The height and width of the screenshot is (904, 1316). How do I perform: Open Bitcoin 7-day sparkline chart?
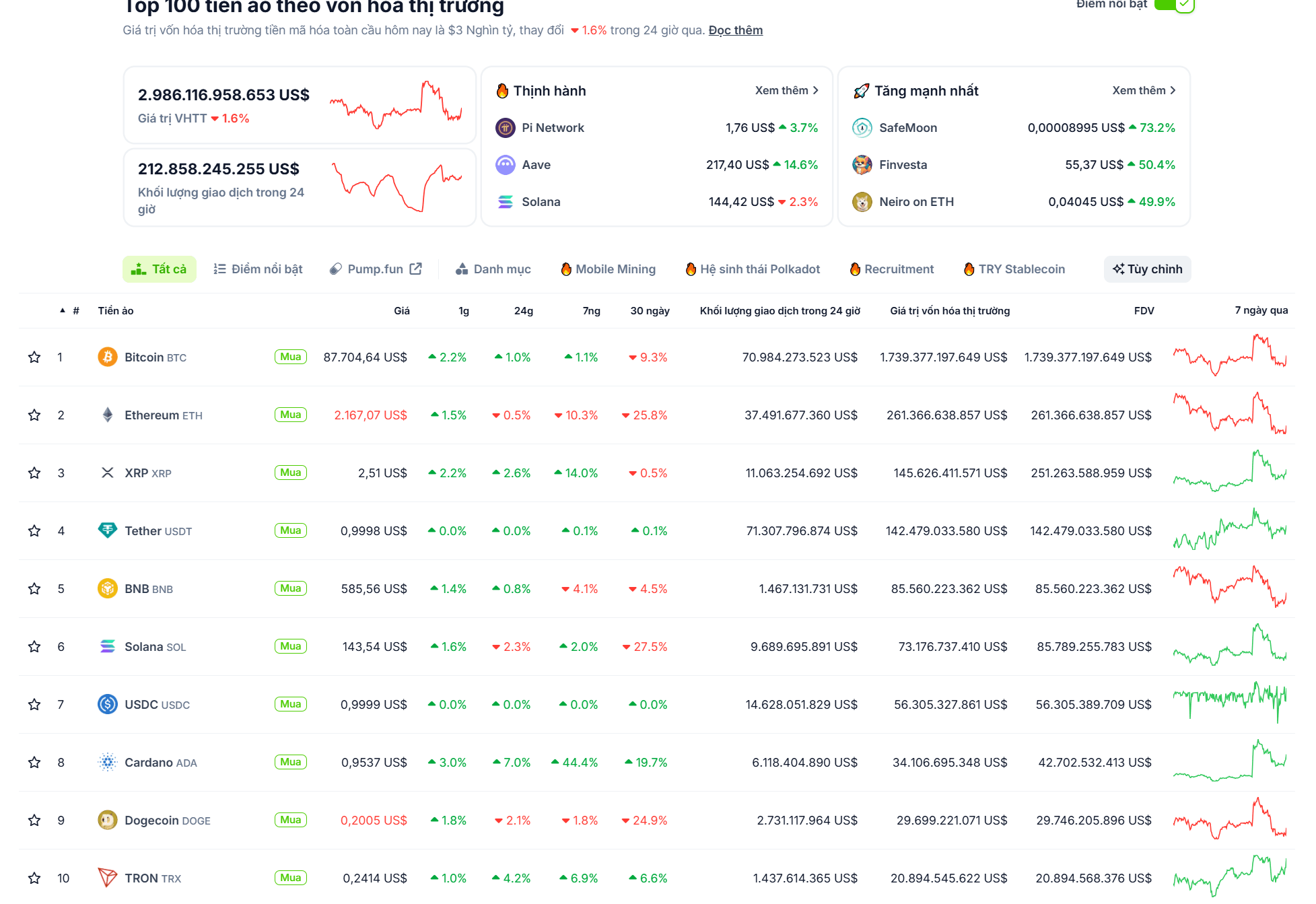point(1230,355)
